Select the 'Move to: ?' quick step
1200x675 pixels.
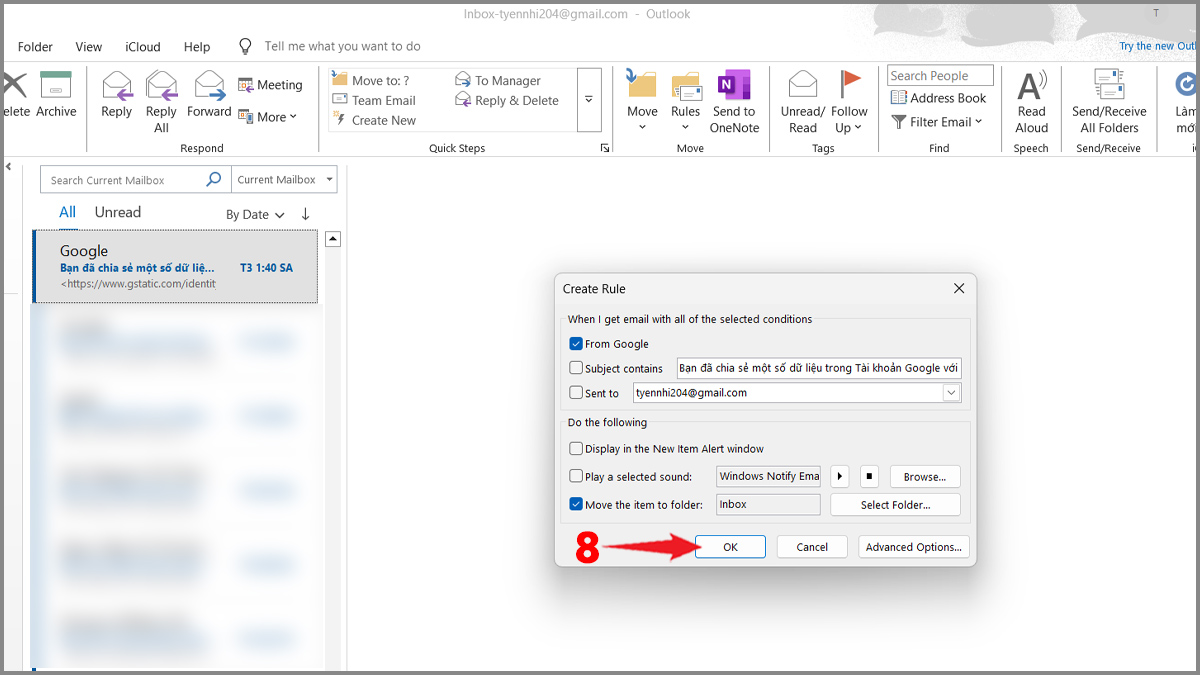pos(370,80)
